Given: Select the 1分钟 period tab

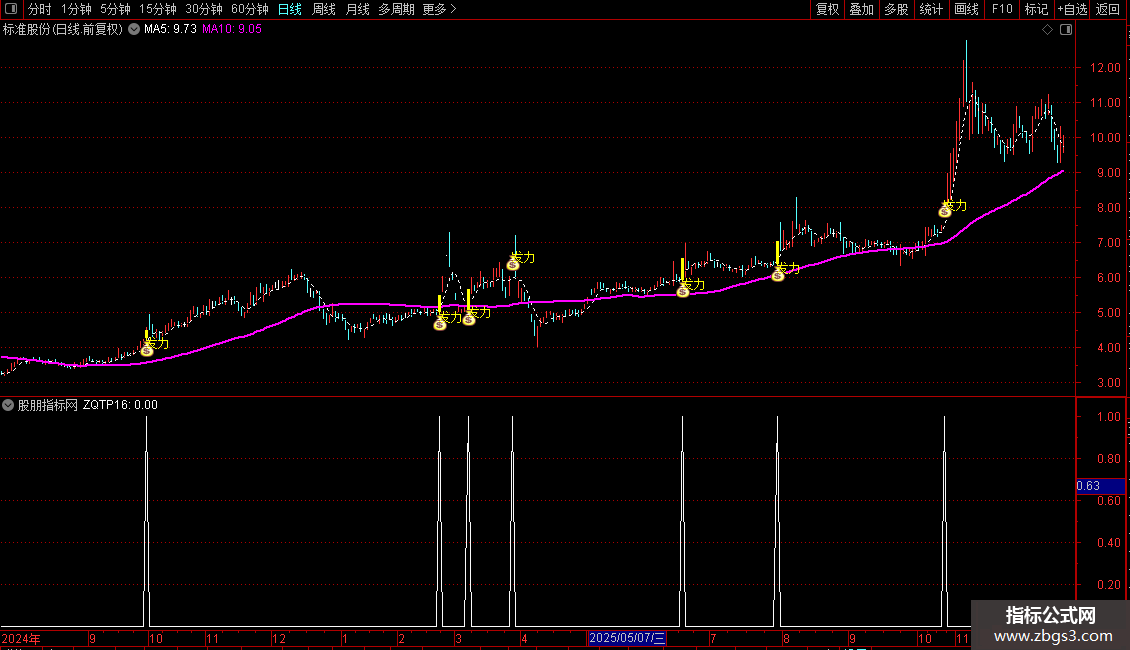Looking at the screenshot, I should (x=76, y=9).
